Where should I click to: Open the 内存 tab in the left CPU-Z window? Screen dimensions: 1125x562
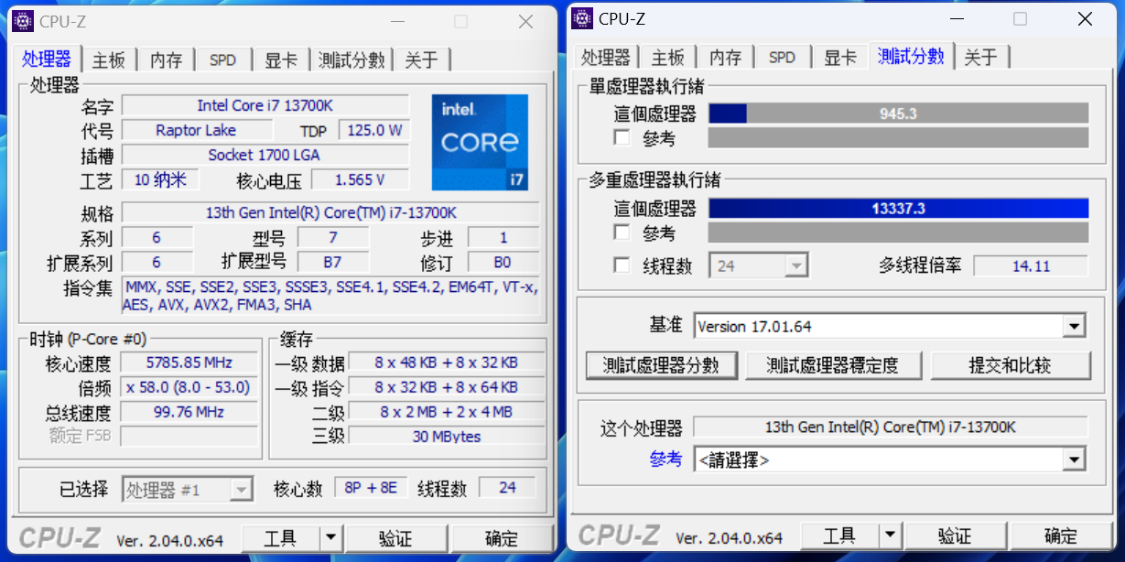(x=166, y=60)
